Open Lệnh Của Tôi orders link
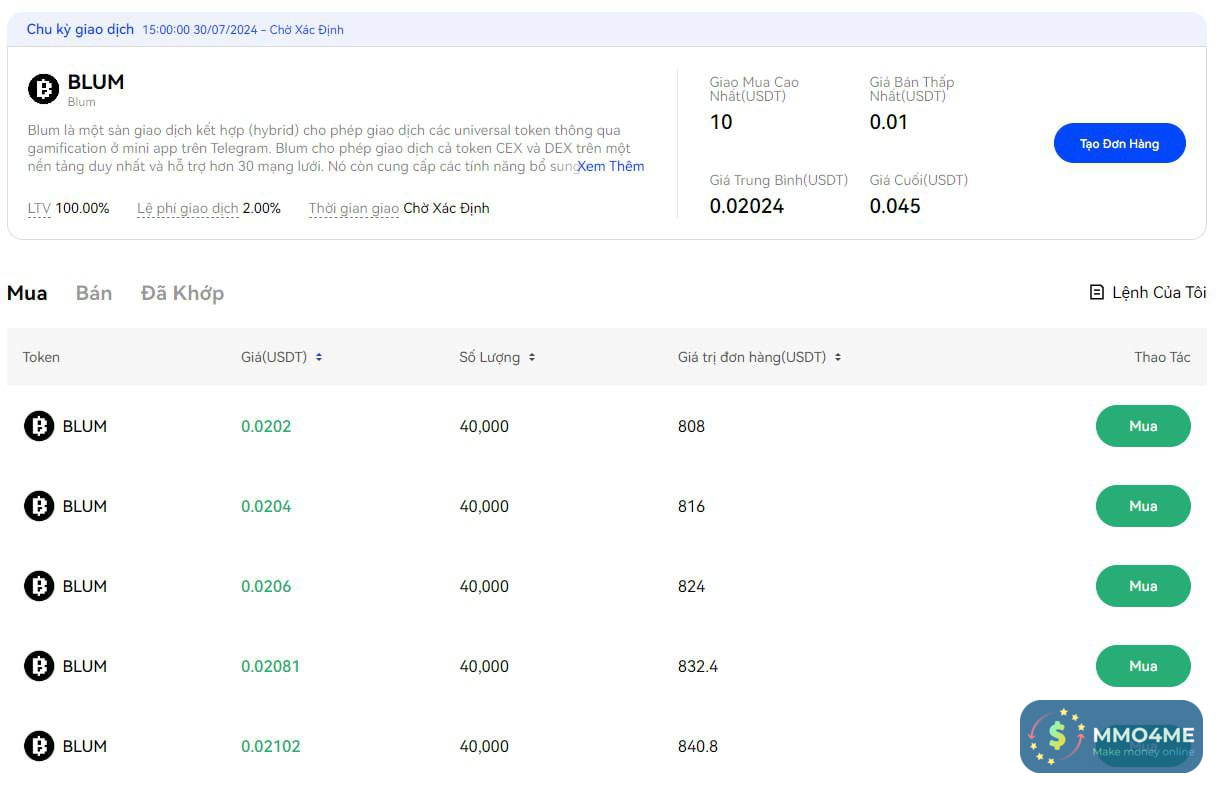The width and height of the screenshot is (1224, 788). [x=1159, y=293]
